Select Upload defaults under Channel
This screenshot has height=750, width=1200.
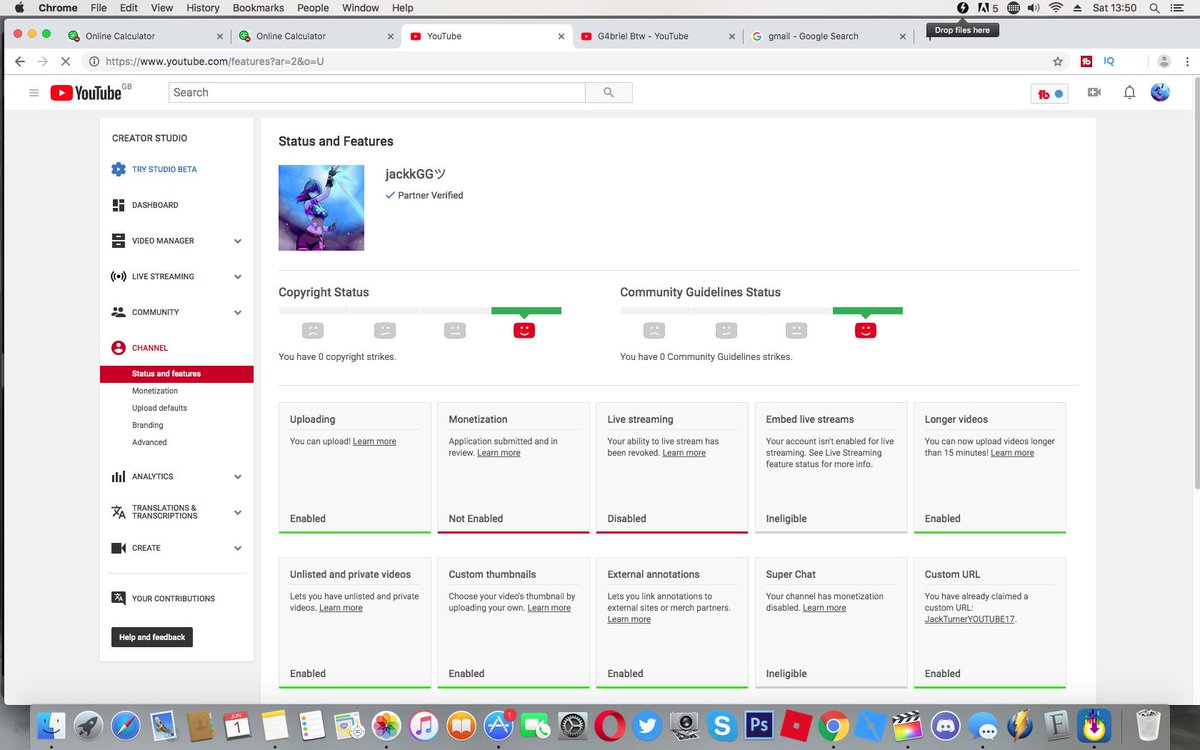point(160,408)
